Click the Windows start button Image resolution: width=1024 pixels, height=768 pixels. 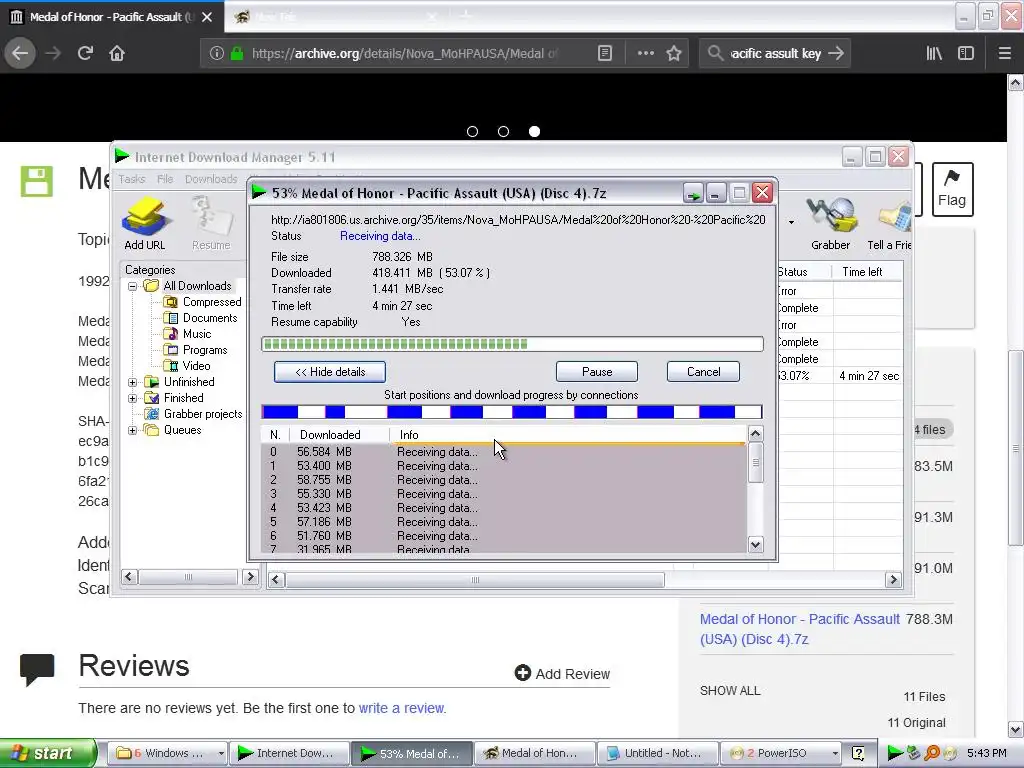[48, 753]
